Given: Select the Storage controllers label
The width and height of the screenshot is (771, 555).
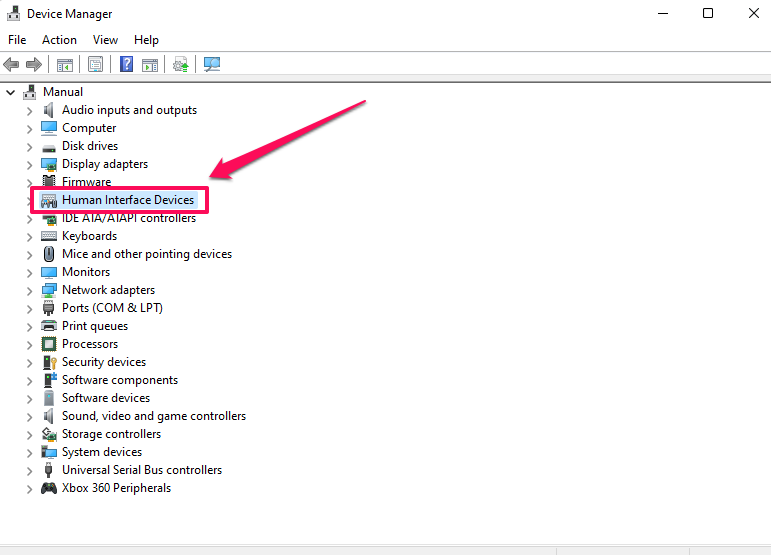Looking at the screenshot, I should [111, 434].
